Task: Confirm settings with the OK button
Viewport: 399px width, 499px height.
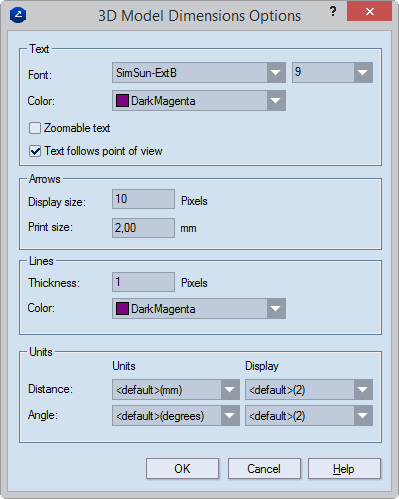Action: (x=182, y=469)
